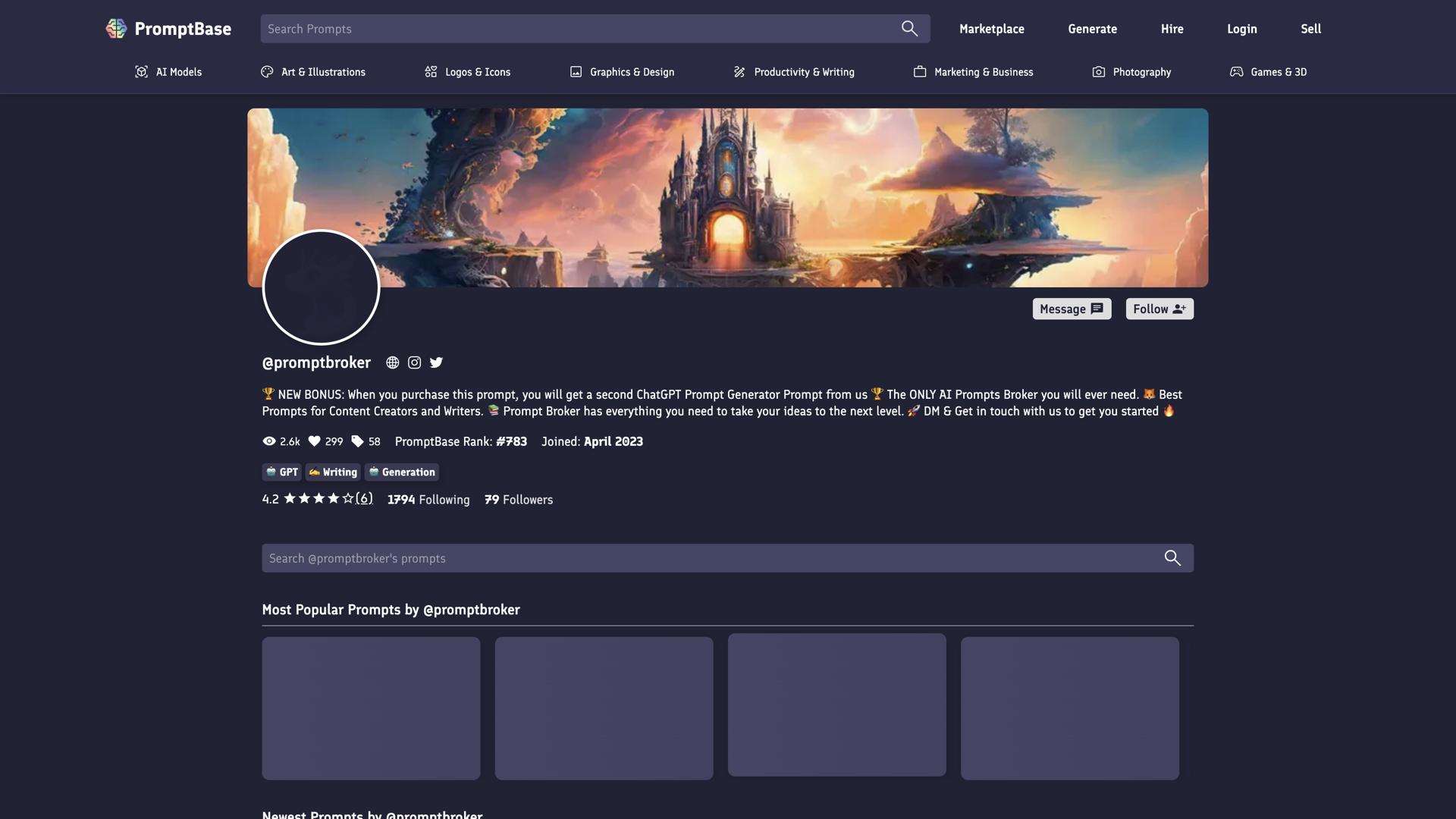
Task: Message the promptbroker seller
Action: point(1071,309)
